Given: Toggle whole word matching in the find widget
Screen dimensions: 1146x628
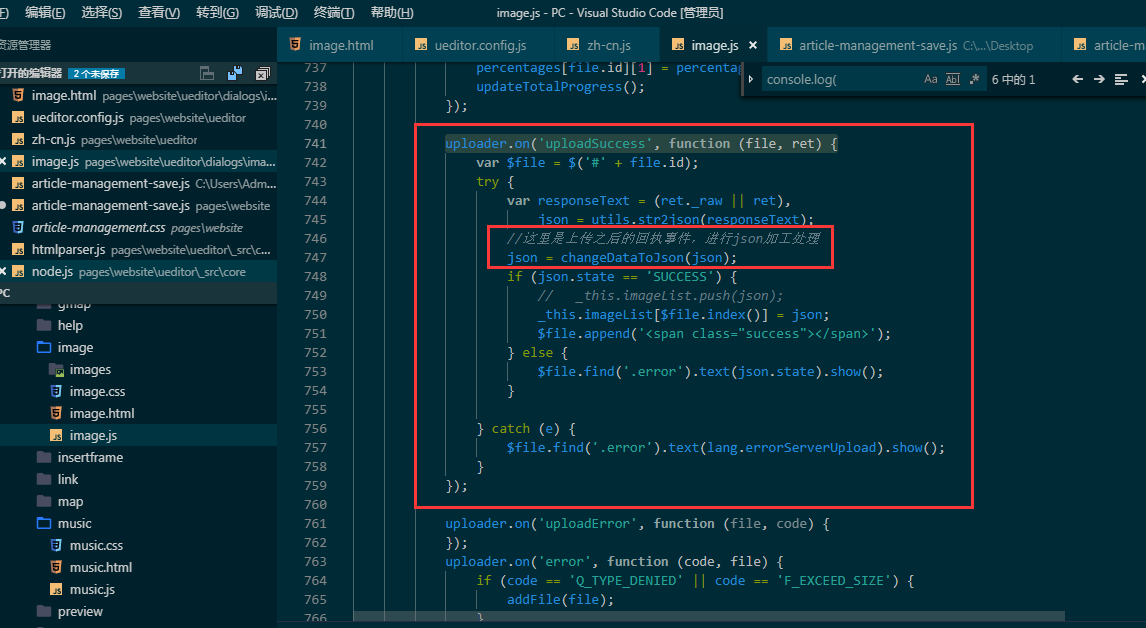Looking at the screenshot, I should tap(952, 79).
